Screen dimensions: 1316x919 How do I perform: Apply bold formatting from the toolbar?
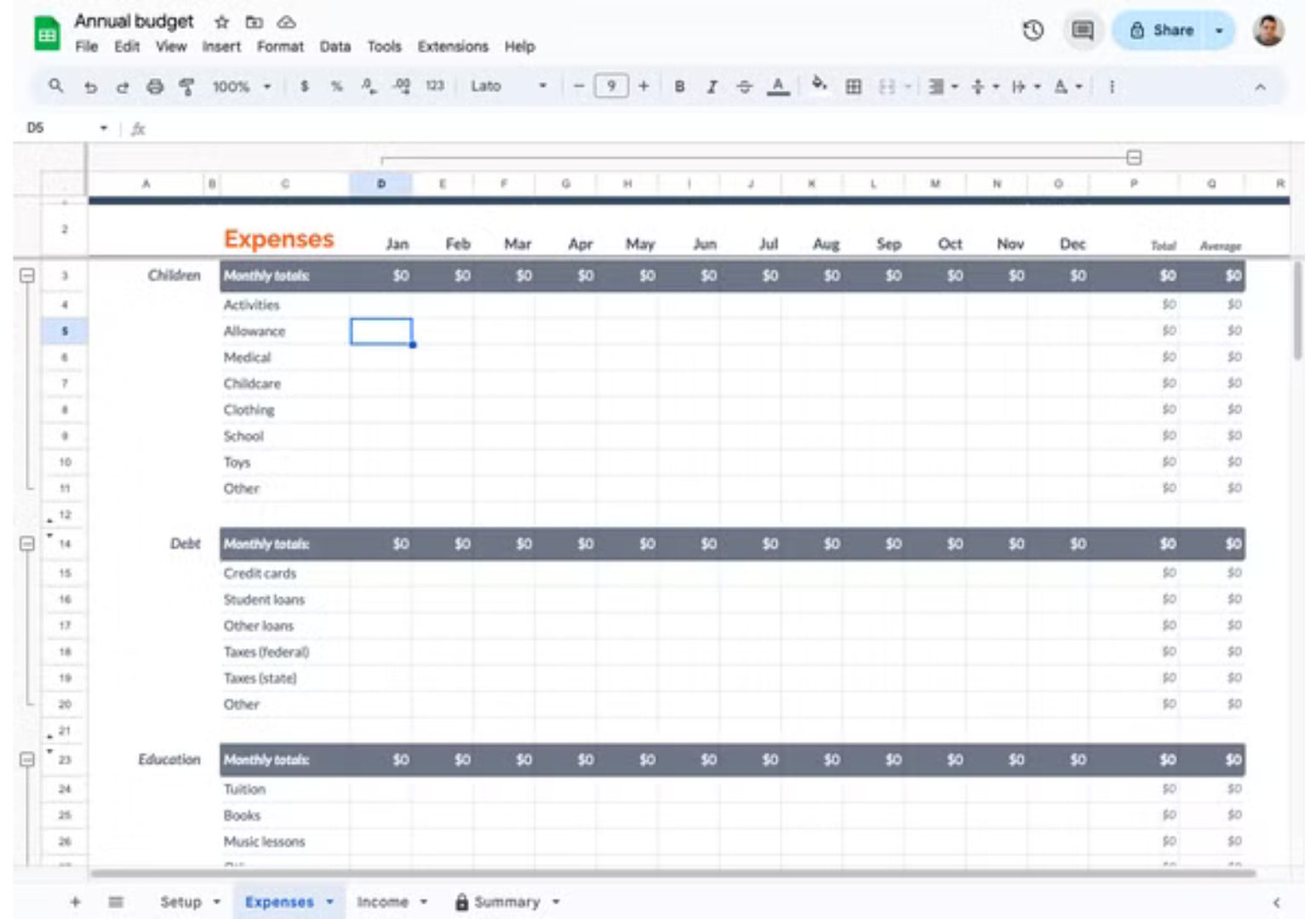[x=678, y=85]
